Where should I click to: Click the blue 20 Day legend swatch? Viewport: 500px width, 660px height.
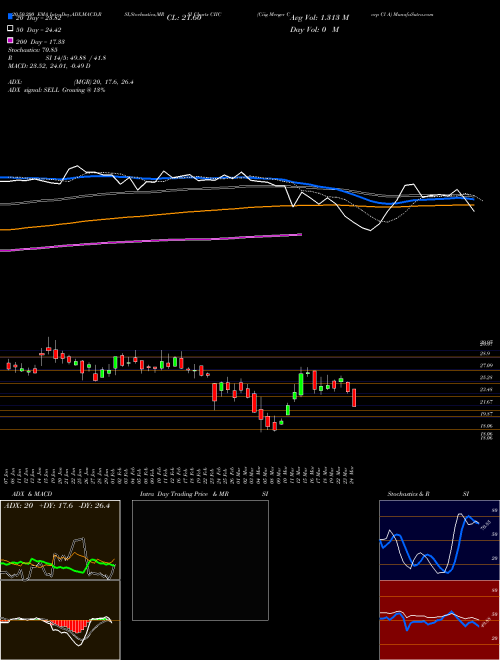click(x=10, y=17)
